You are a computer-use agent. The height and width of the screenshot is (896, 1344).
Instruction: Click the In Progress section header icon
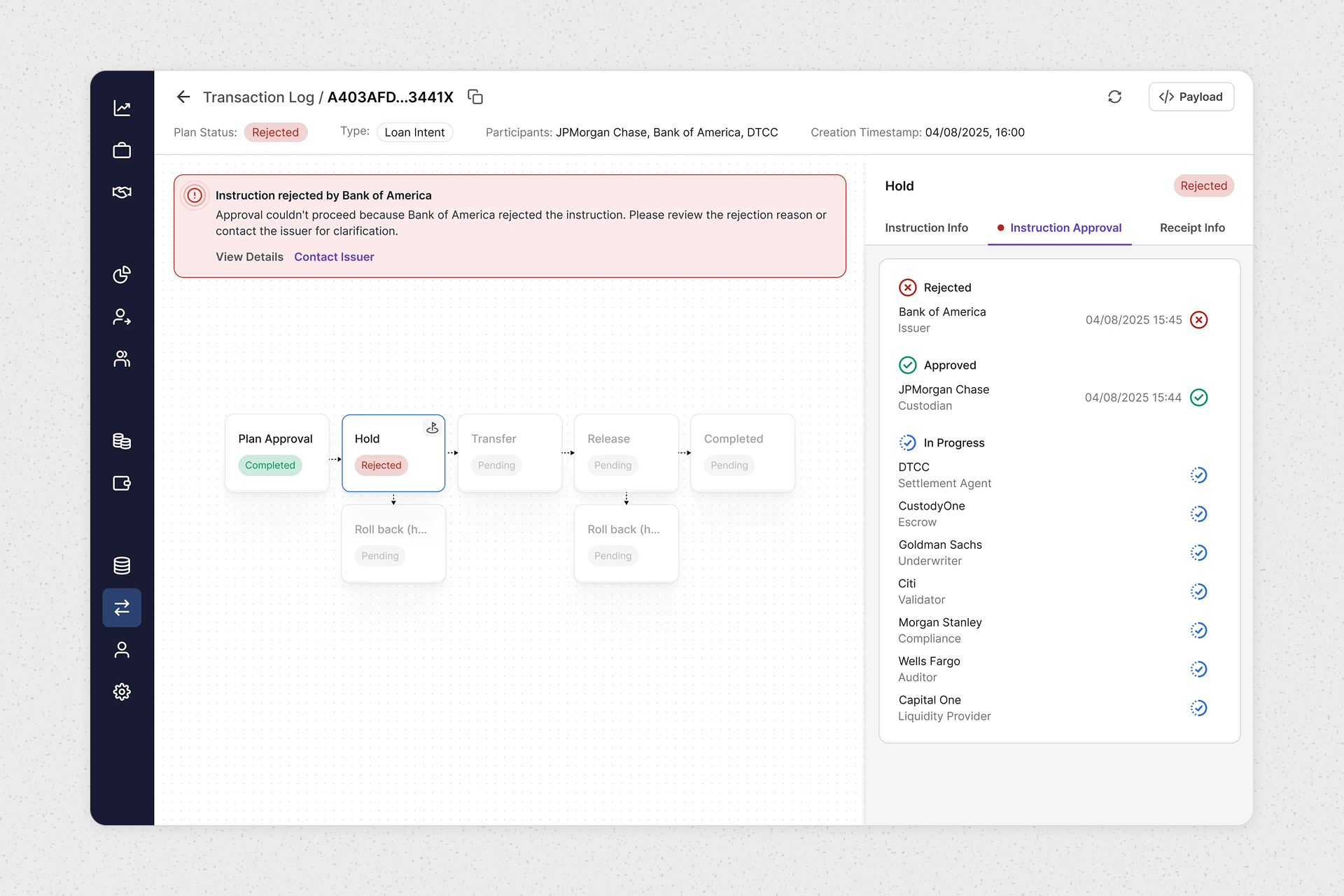pos(908,443)
